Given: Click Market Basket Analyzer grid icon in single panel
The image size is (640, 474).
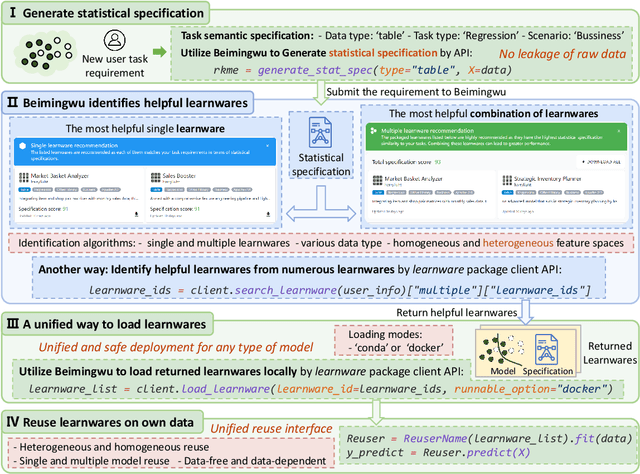Looking at the screenshot, I should coord(24,177).
